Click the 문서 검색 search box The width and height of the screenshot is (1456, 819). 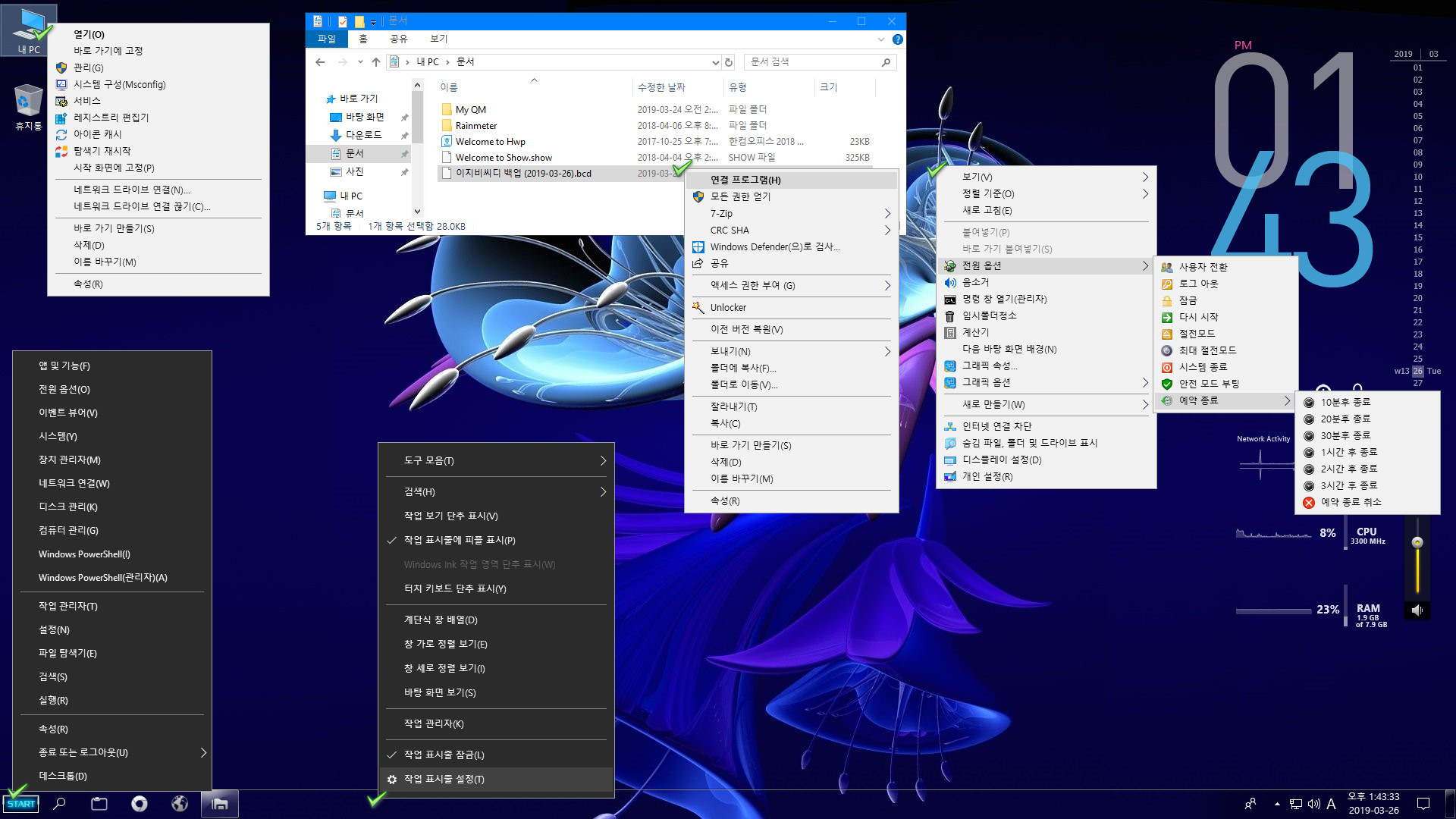pos(819,62)
